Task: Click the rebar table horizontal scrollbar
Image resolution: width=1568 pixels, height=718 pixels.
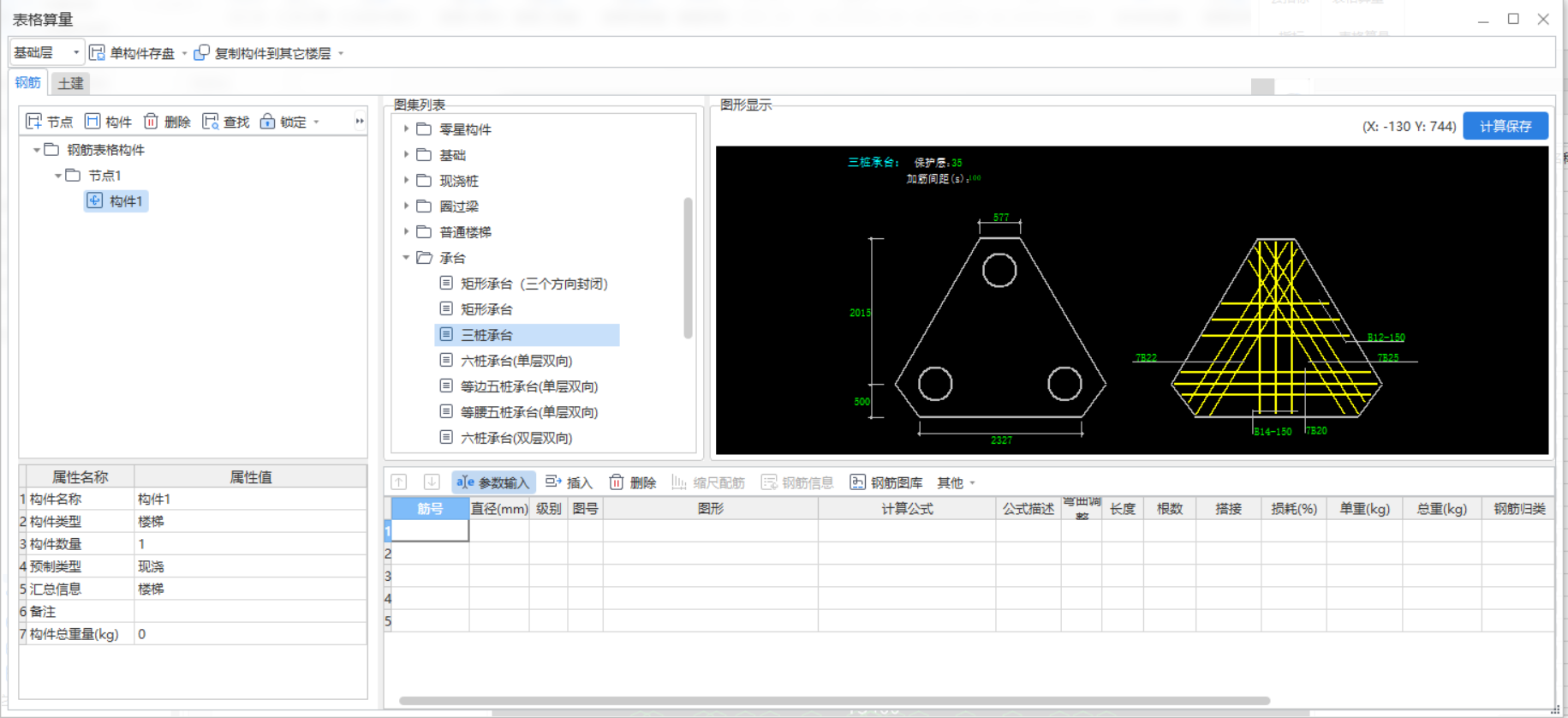Action: (x=834, y=701)
